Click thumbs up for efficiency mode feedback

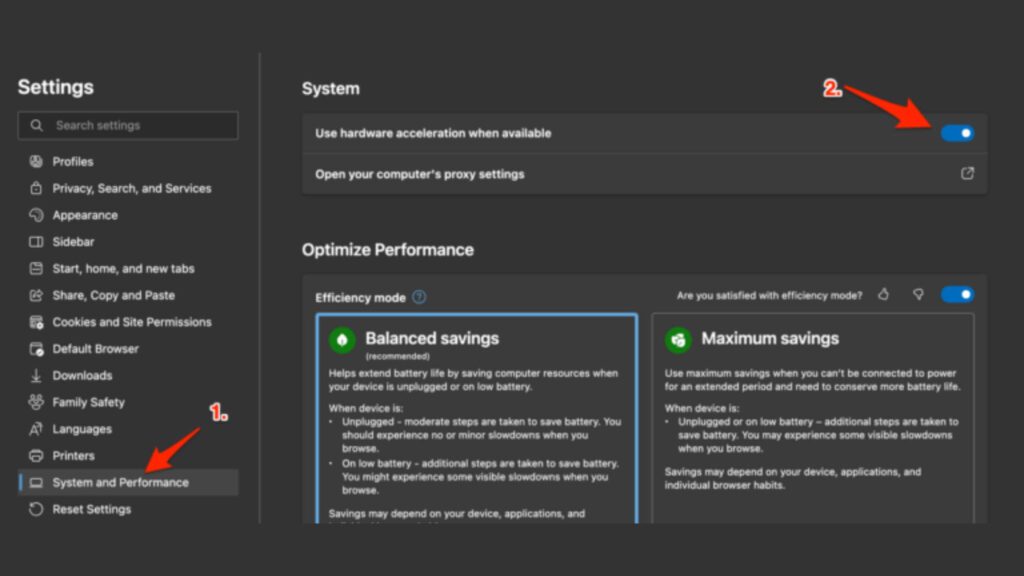[x=883, y=295]
